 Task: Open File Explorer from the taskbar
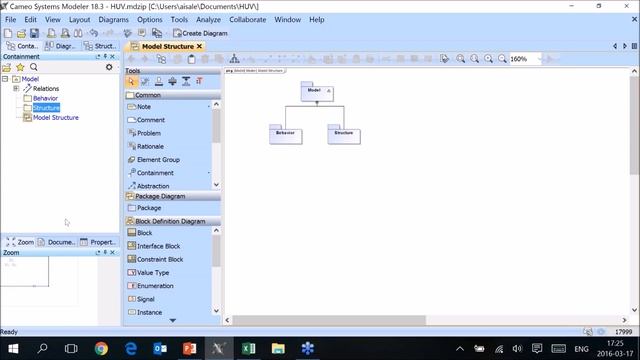(278, 349)
